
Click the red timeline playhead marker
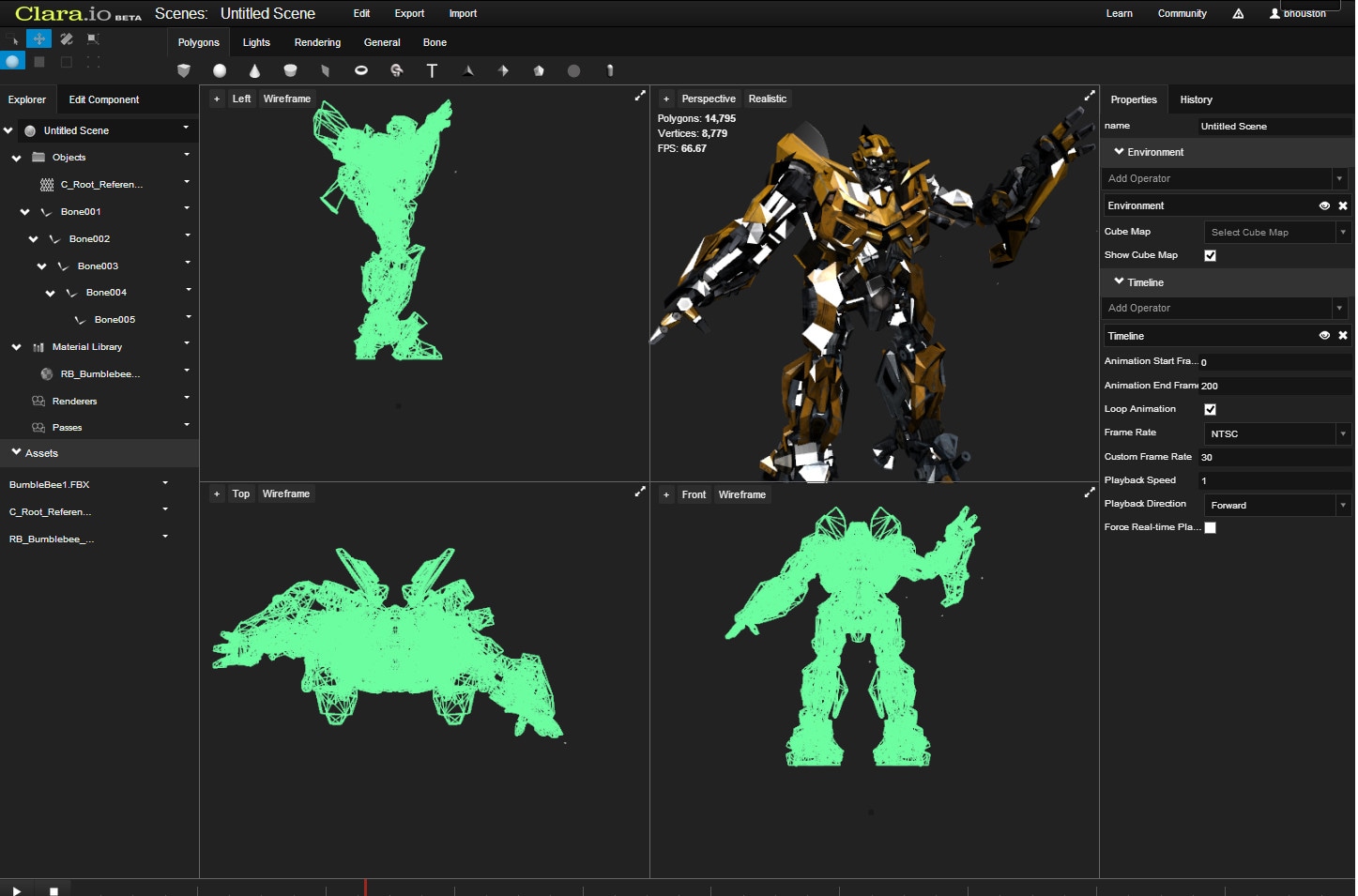[365, 888]
